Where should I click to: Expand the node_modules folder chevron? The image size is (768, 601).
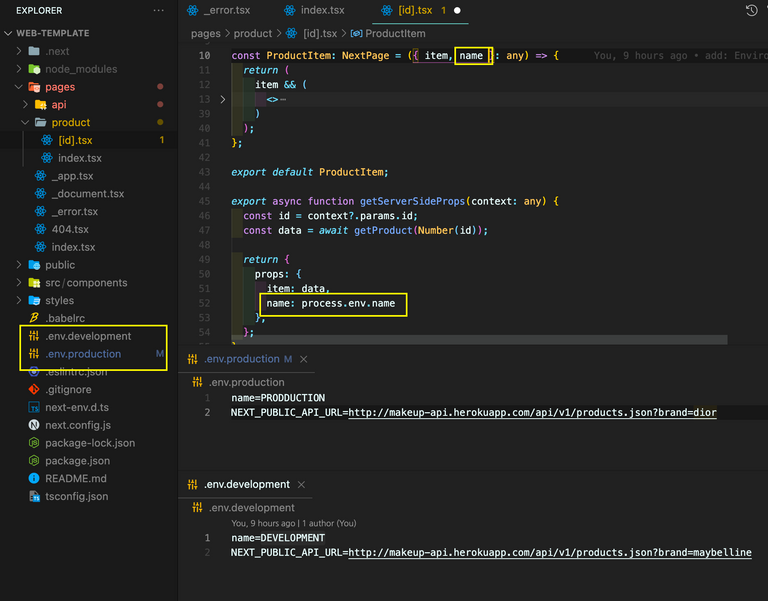click(x=19, y=69)
